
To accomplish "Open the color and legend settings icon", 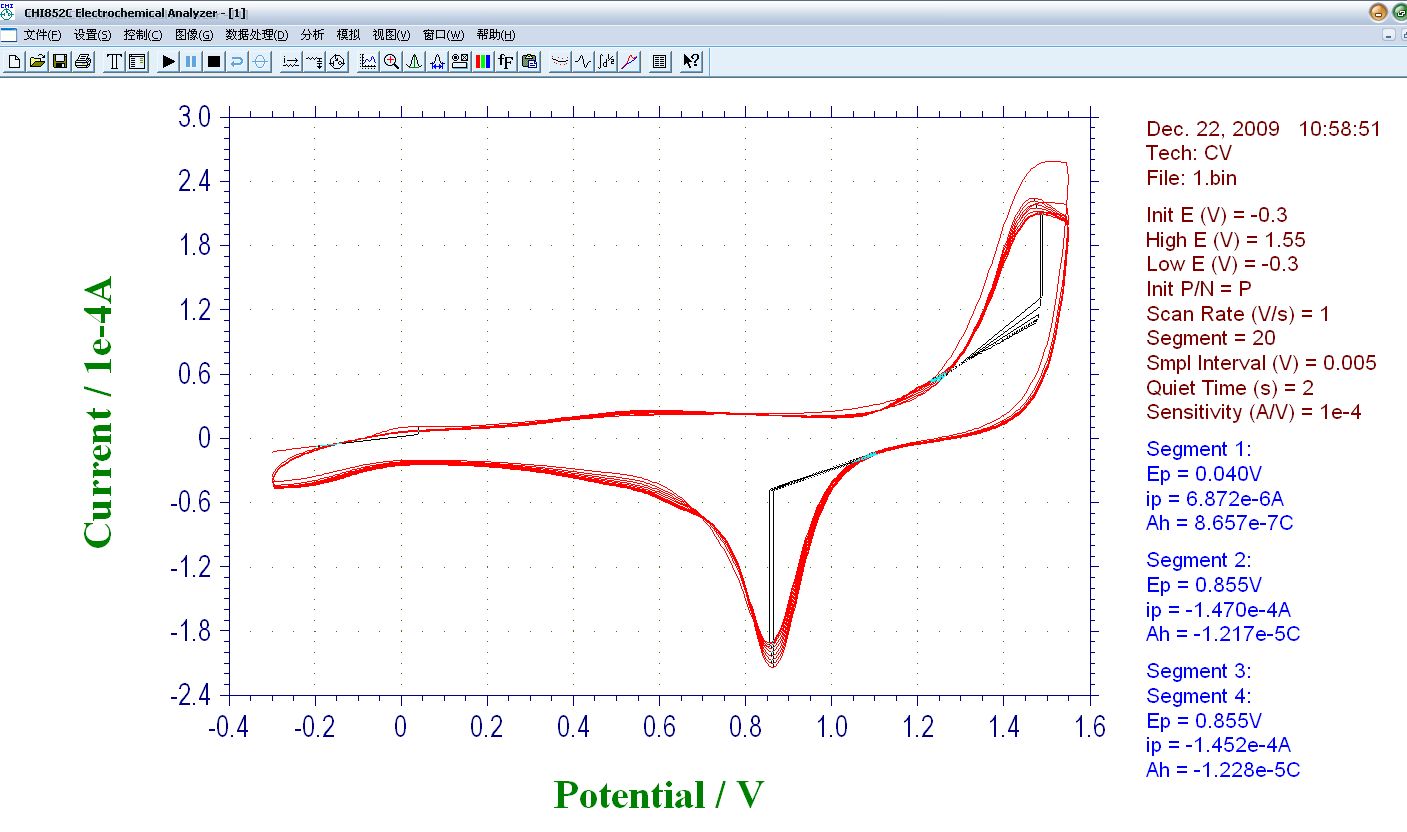I will point(483,62).
